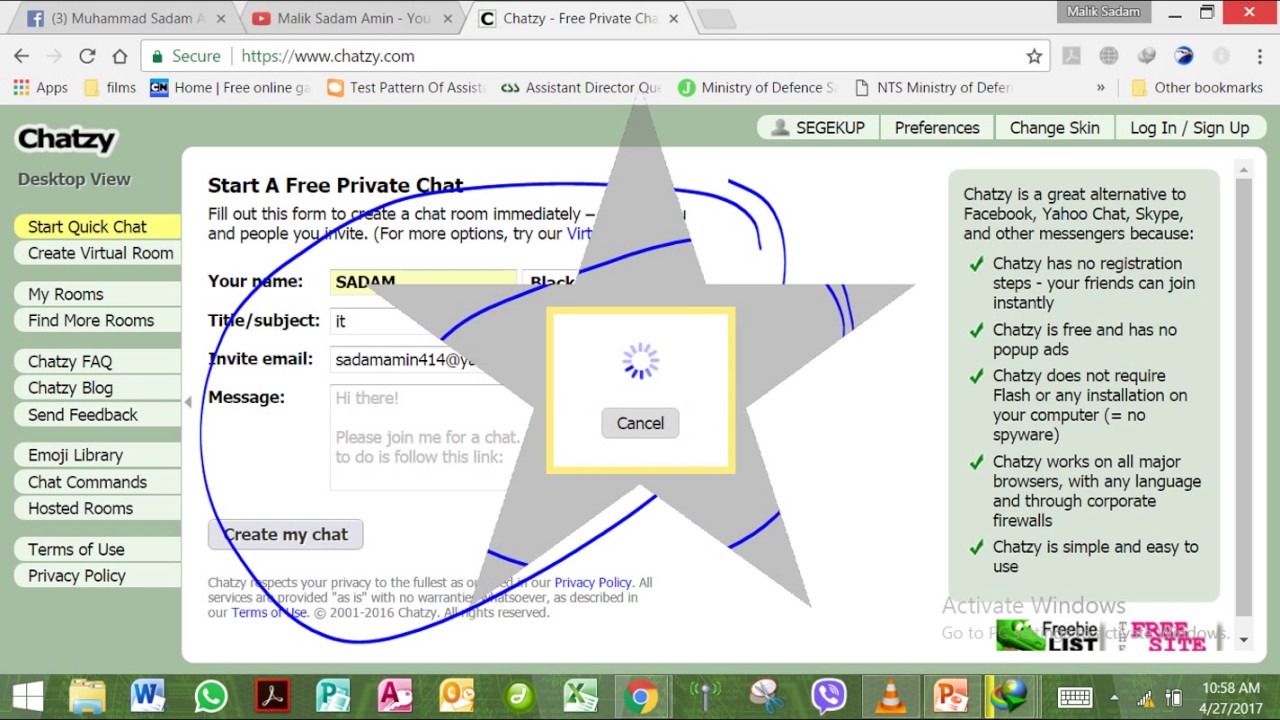
Task: Select Start Quick Chat in sidebar
Action: [97, 226]
